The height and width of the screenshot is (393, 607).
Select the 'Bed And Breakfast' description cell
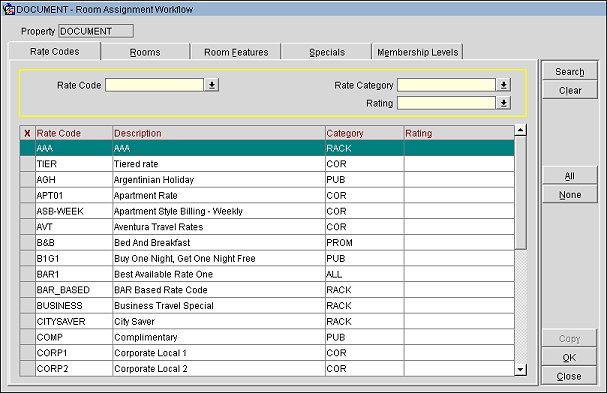(219, 242)
